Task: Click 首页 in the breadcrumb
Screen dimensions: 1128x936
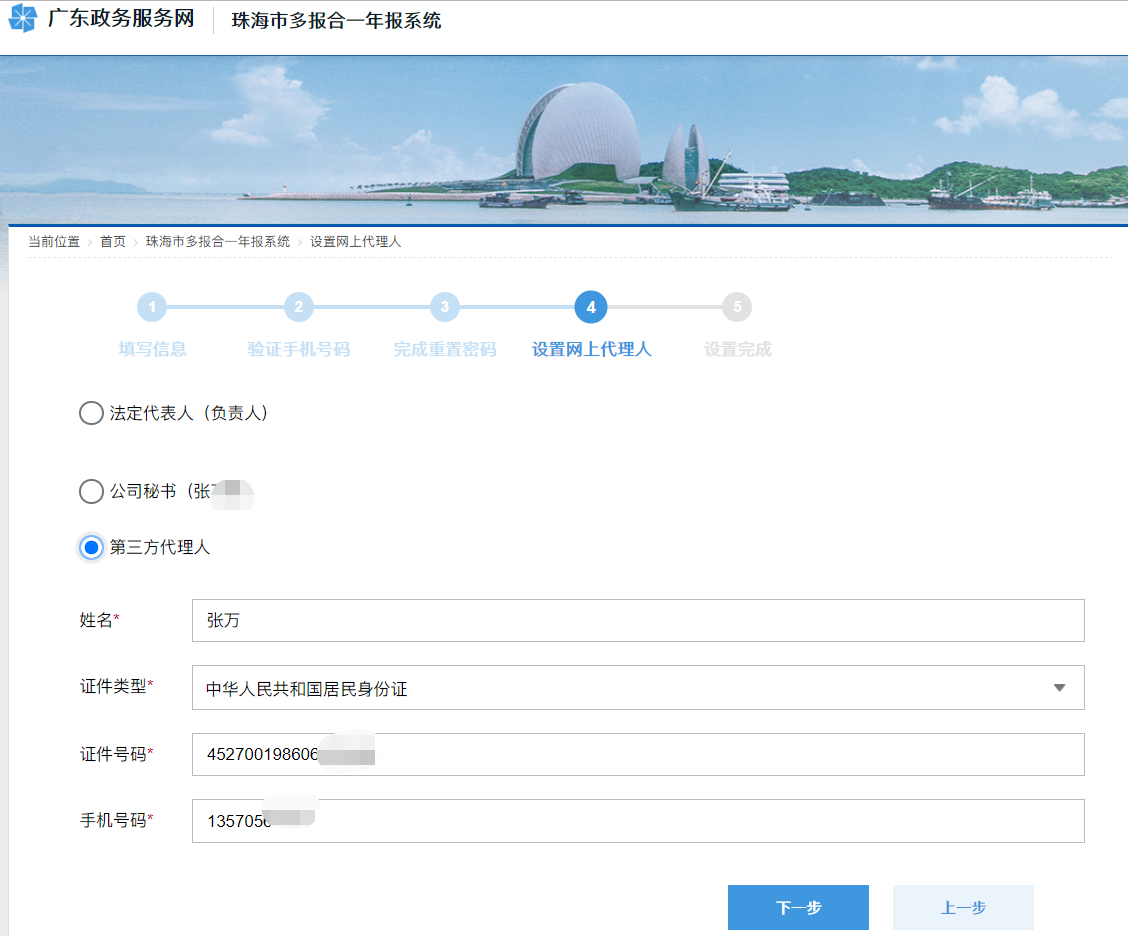Action: [x=113, y=242]
